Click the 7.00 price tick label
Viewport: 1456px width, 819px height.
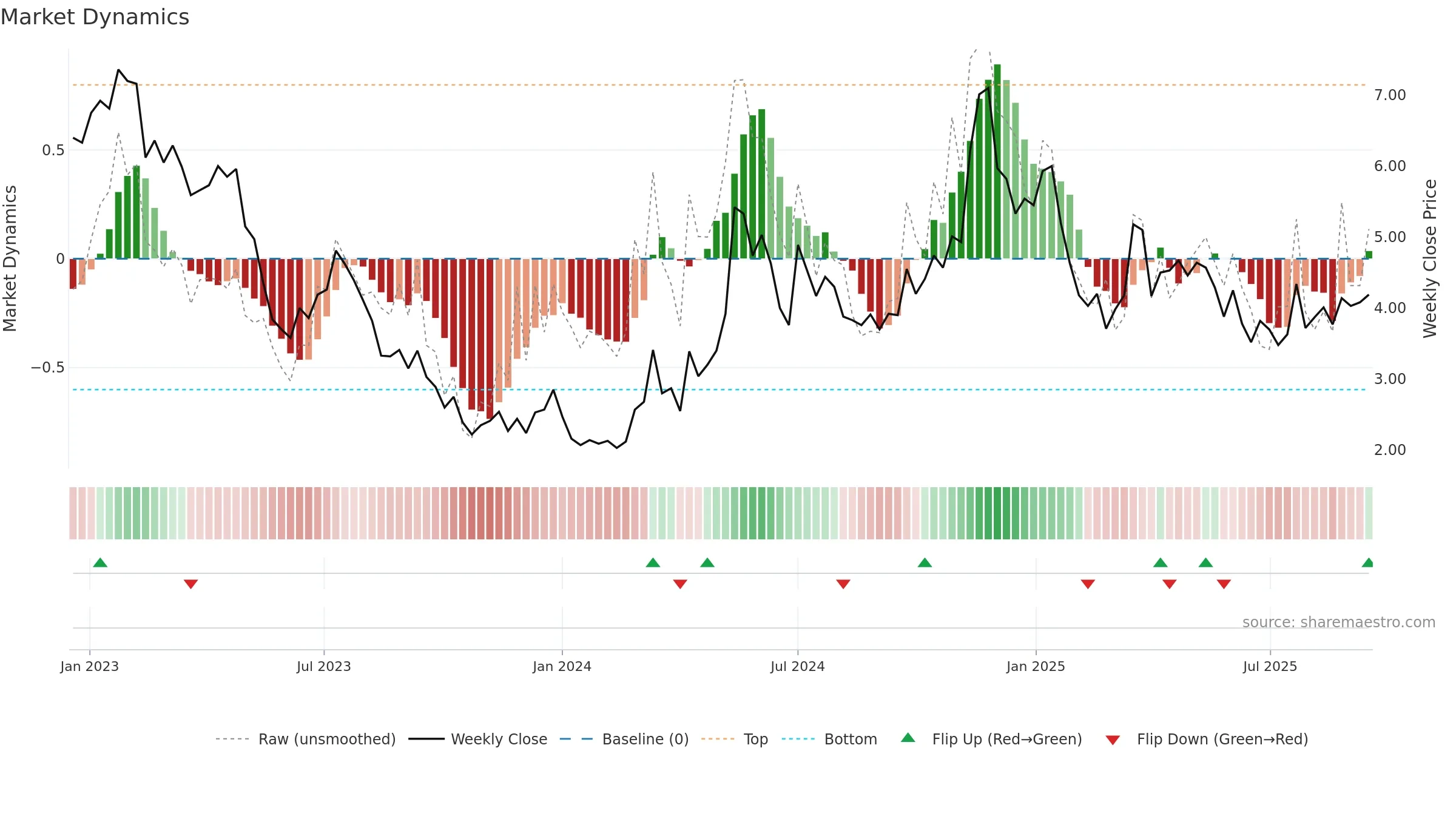tap(1390, 95)
